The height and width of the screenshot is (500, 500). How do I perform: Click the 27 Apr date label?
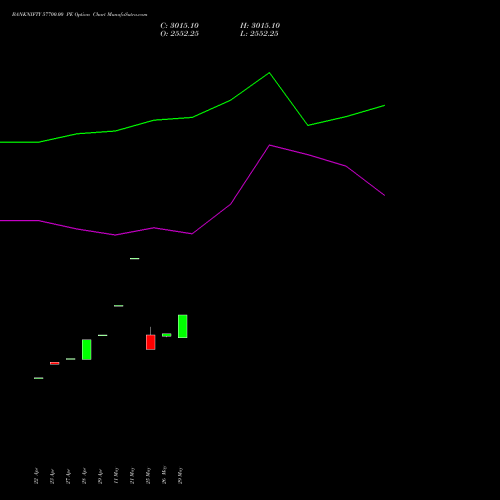(x=68, y=476)
